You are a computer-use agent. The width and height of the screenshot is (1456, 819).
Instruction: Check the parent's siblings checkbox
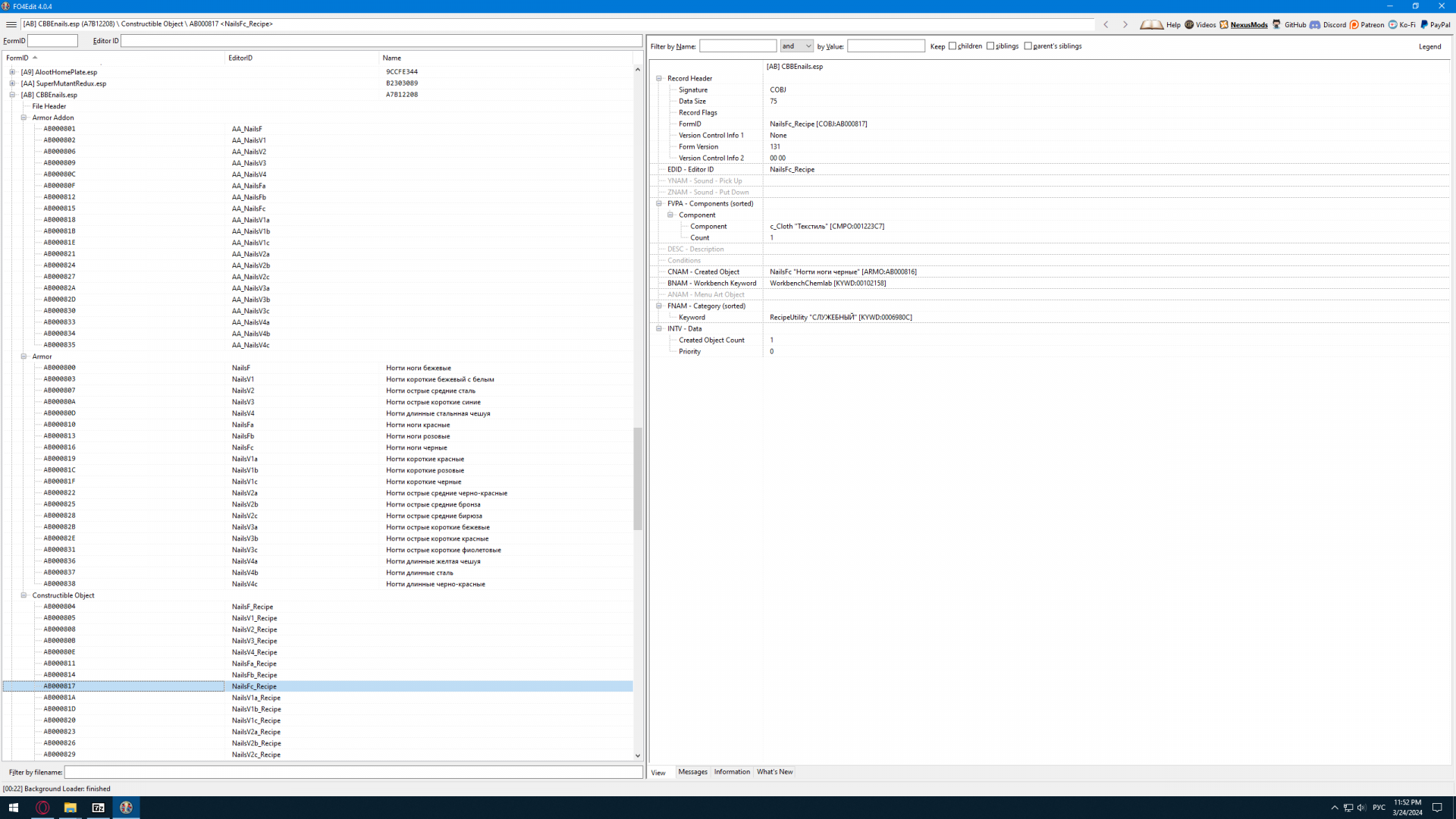(1028, 46)
